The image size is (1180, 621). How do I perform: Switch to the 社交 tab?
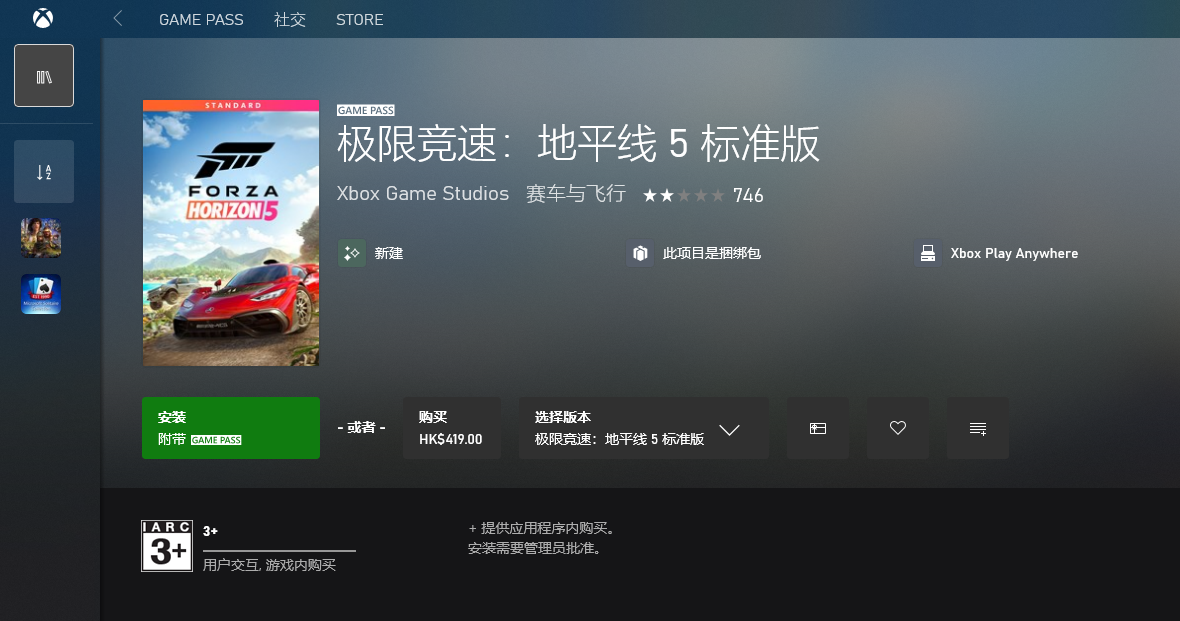click(x=290, y=20)
